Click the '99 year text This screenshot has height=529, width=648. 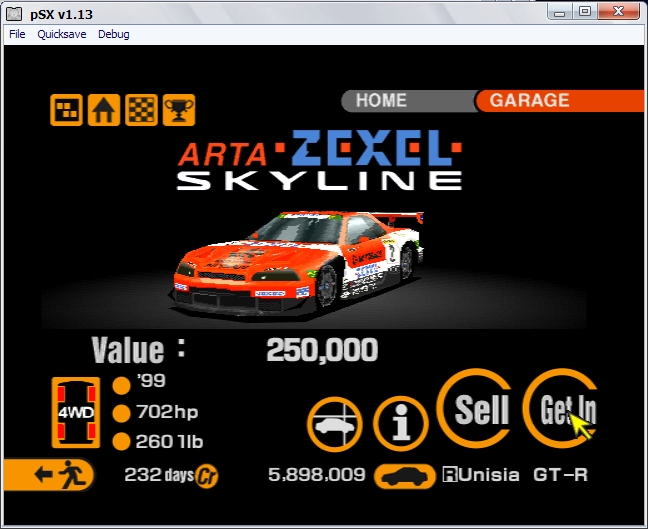click(151, 381)
